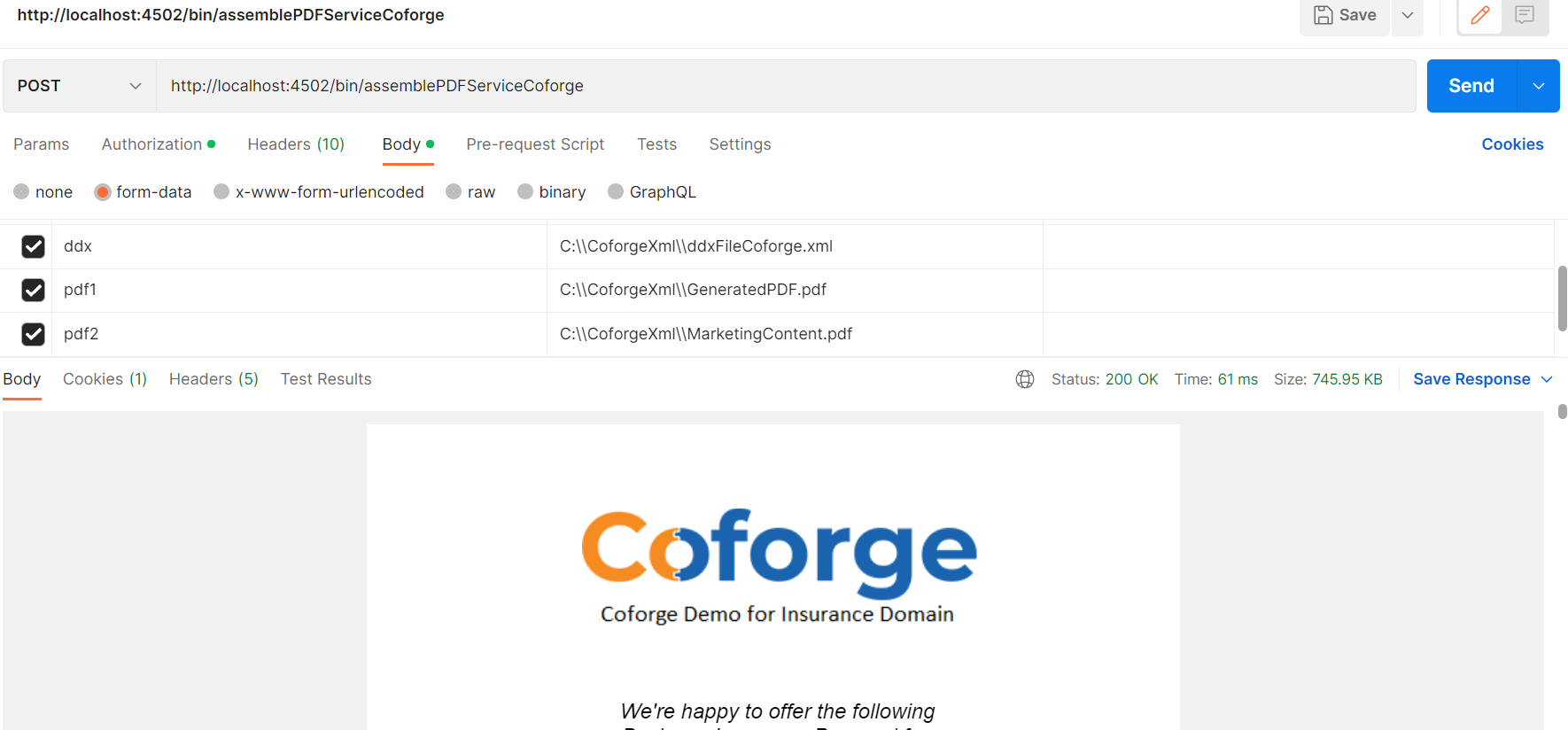Click the Save button
This screenshot has width=1568, height=730.
coord(1345,15)
